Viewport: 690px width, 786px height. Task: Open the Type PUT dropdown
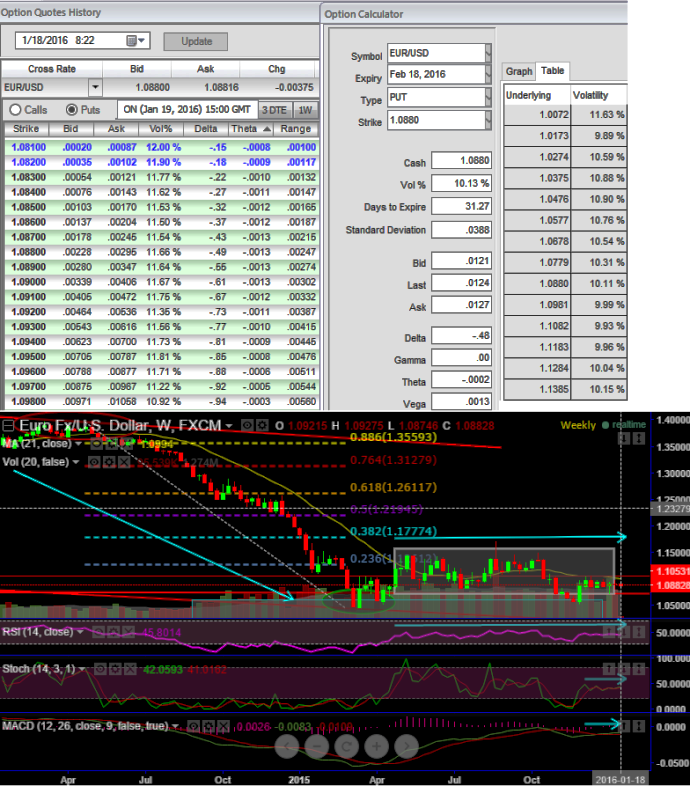coord(488,99)
